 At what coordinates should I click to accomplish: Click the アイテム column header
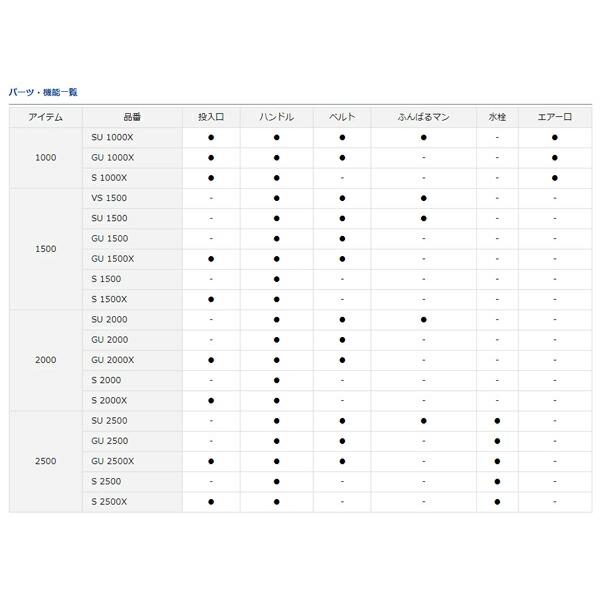pos(45,117)
